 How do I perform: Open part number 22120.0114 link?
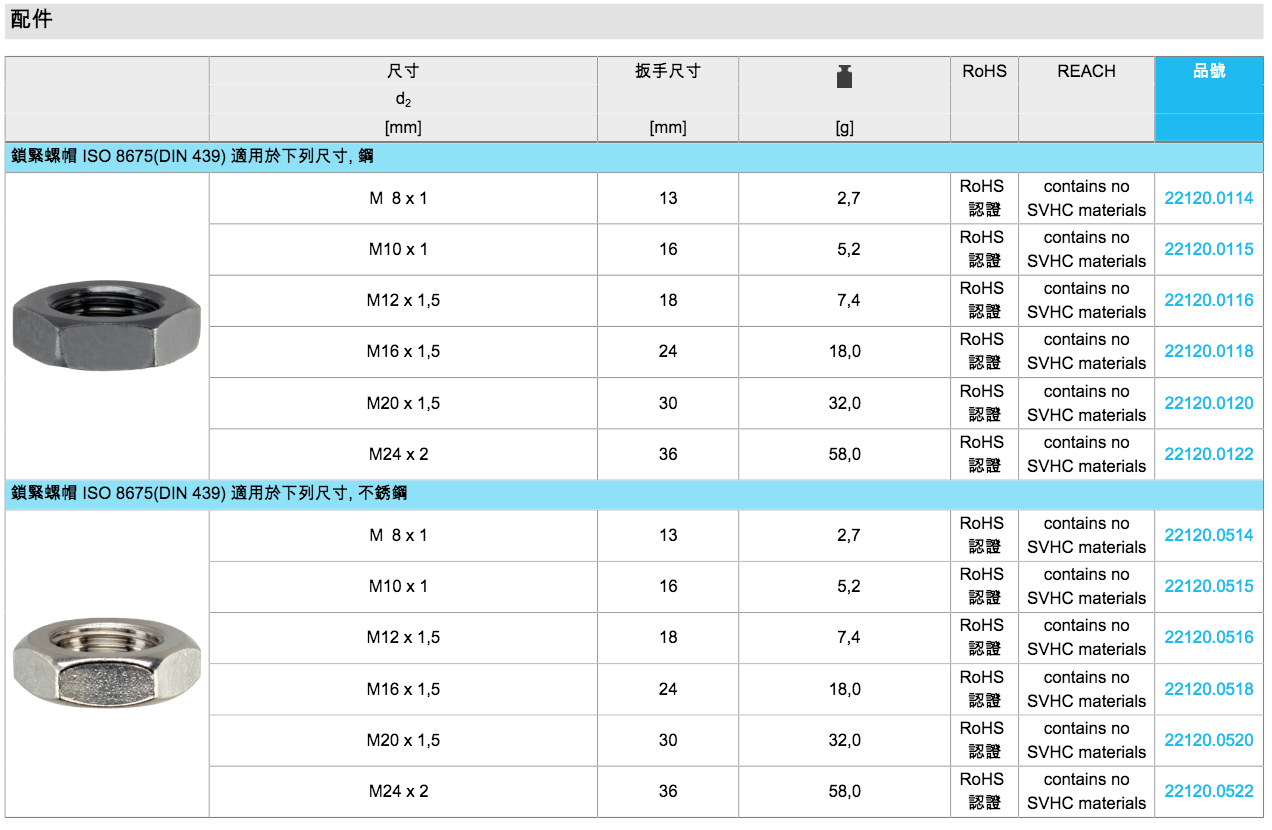[1208, 198]
